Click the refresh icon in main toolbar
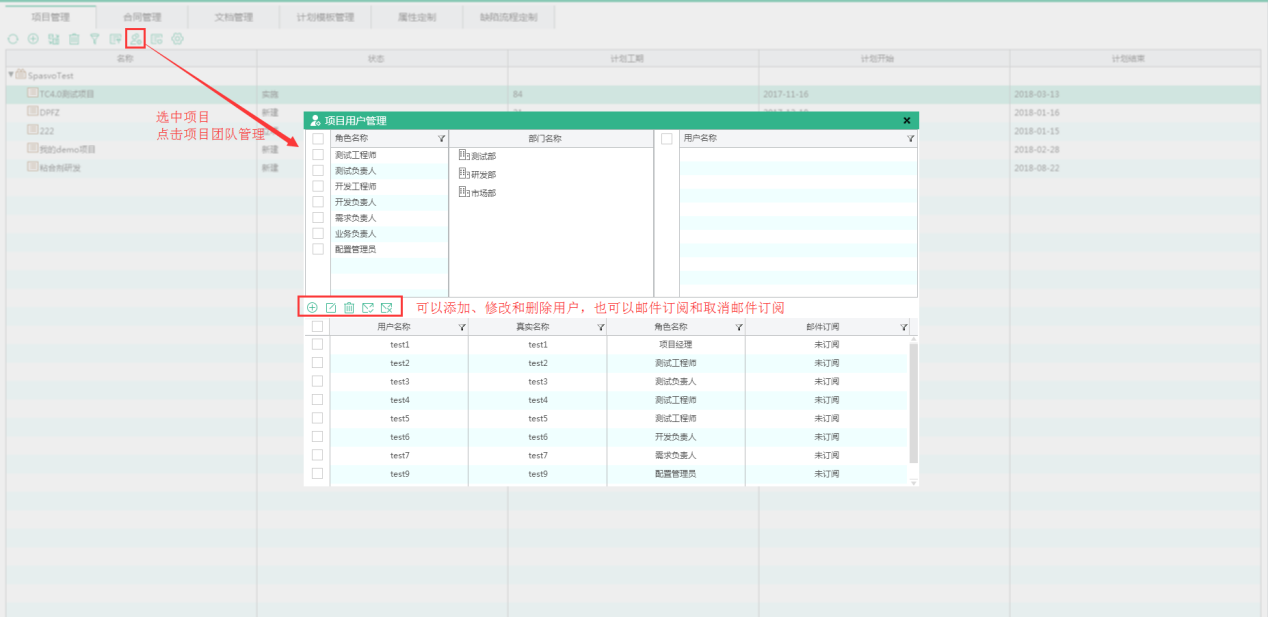 point(13,39)
